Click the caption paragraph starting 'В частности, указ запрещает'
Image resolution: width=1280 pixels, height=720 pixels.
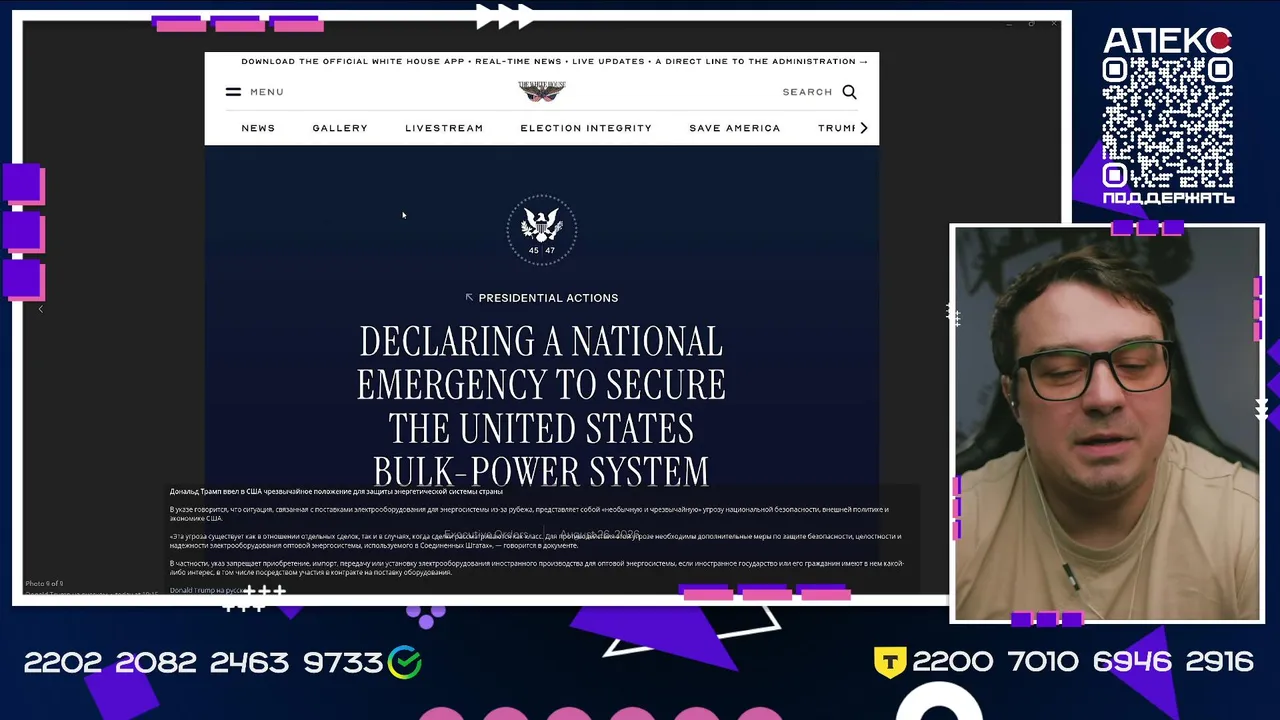tap(536, 568)
